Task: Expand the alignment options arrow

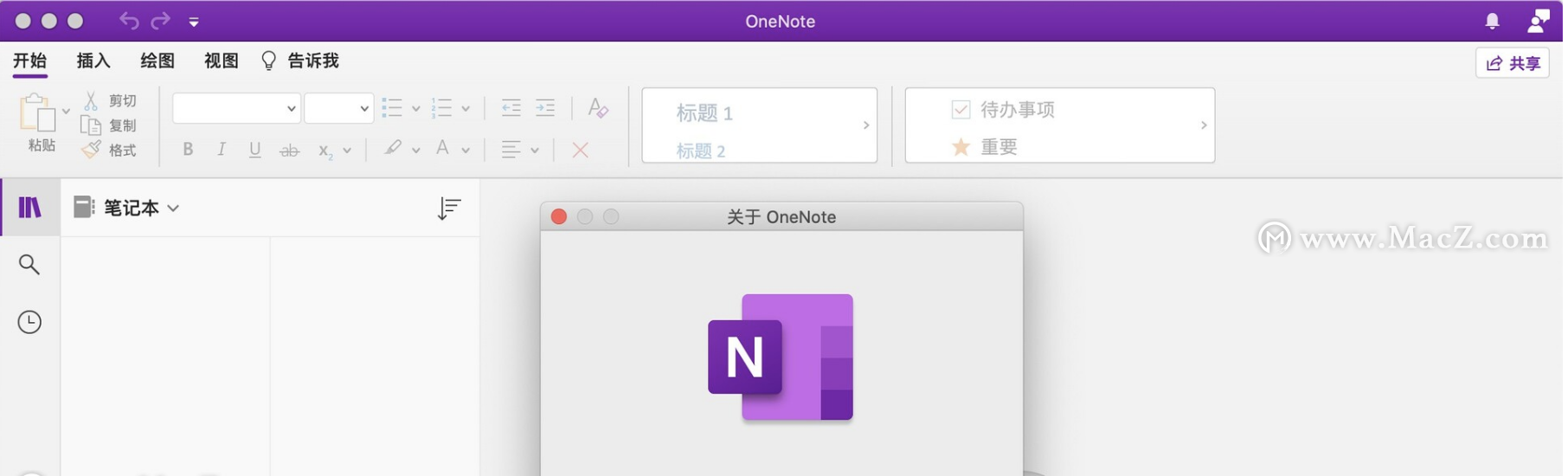Action: 535,151
